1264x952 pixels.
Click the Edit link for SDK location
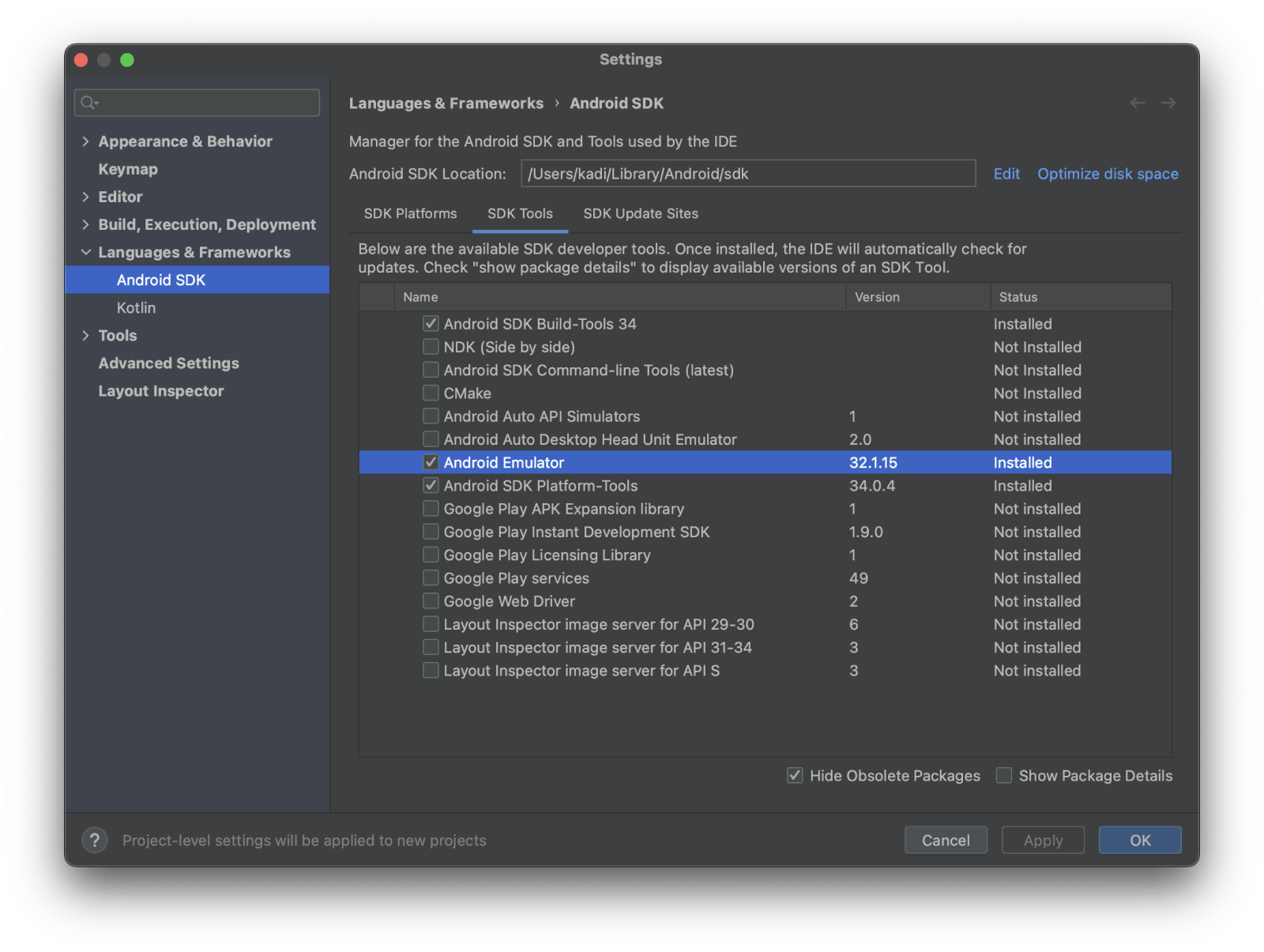click(x=1006, y=174)
